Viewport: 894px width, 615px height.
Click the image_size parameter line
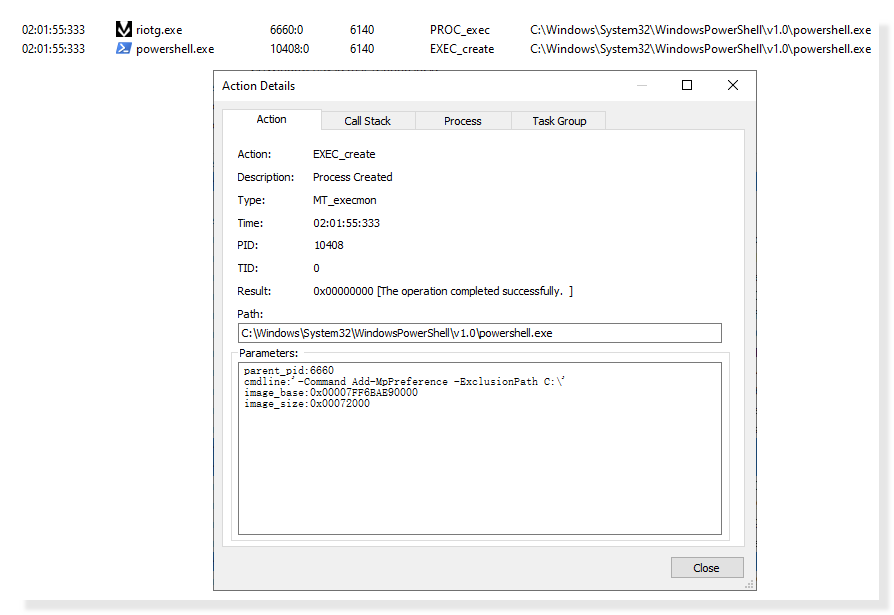pos(307,404)
